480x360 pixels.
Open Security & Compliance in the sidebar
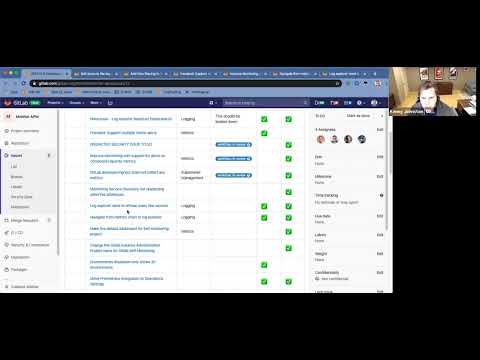(x=27, y=245)
